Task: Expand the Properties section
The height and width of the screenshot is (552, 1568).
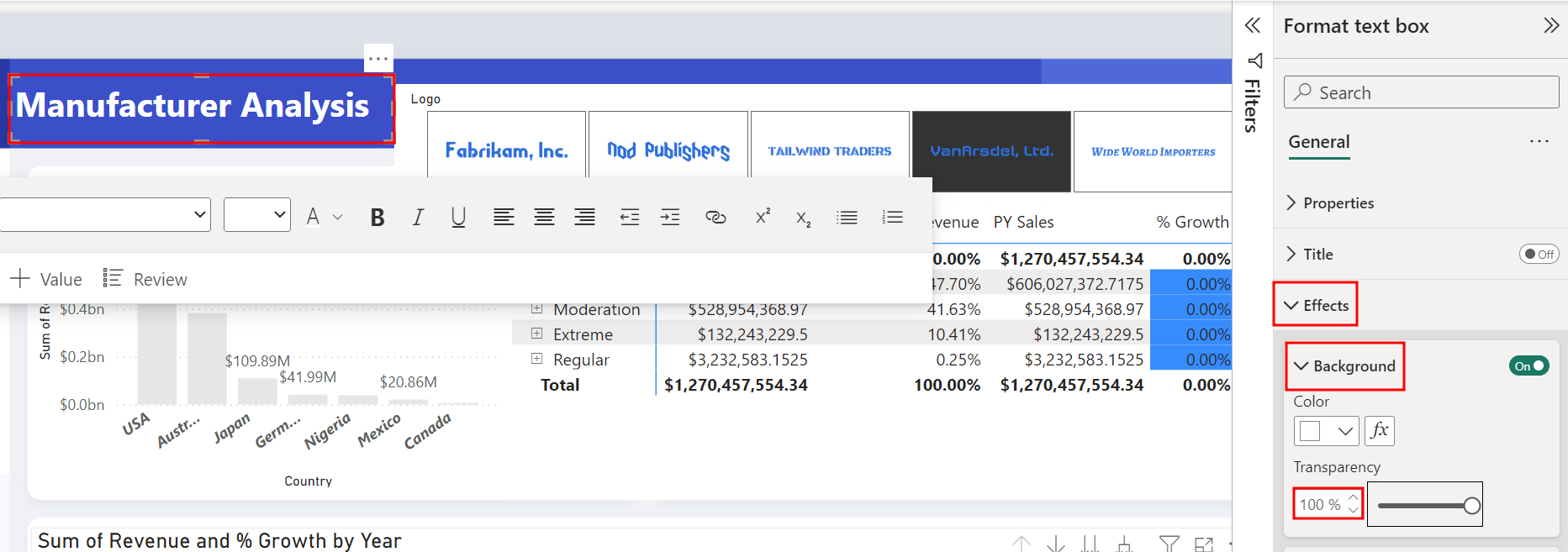Action: tap(1330, 202)
